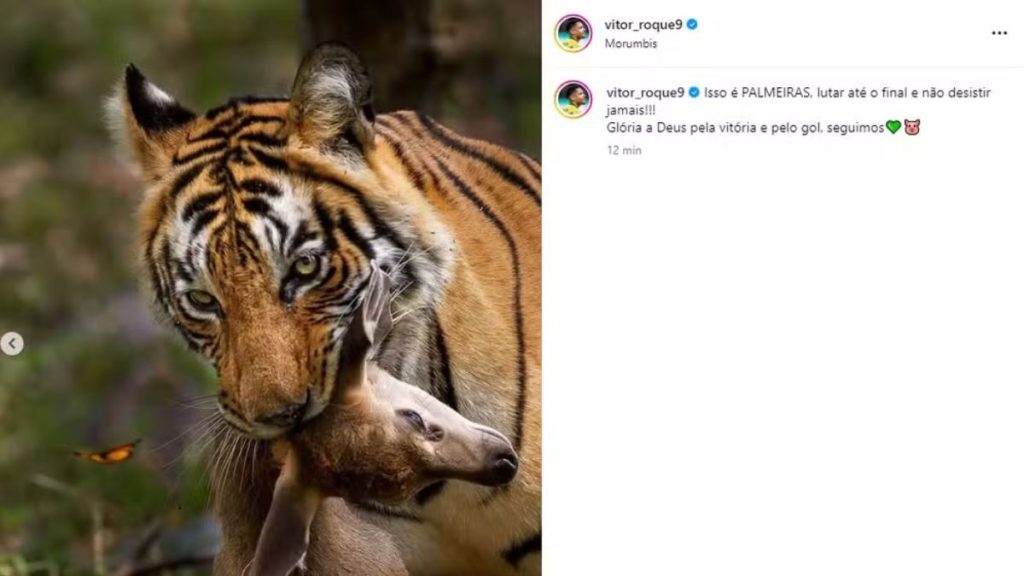Click the verified checkmark in the caption

694,93
